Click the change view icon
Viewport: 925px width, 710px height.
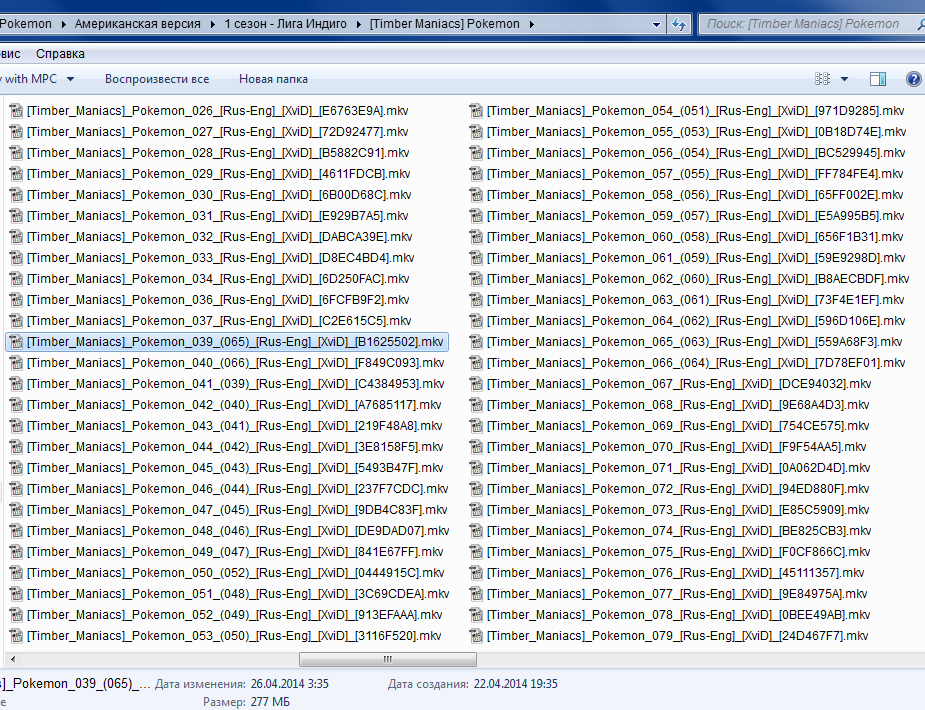(x=822, y=79)
